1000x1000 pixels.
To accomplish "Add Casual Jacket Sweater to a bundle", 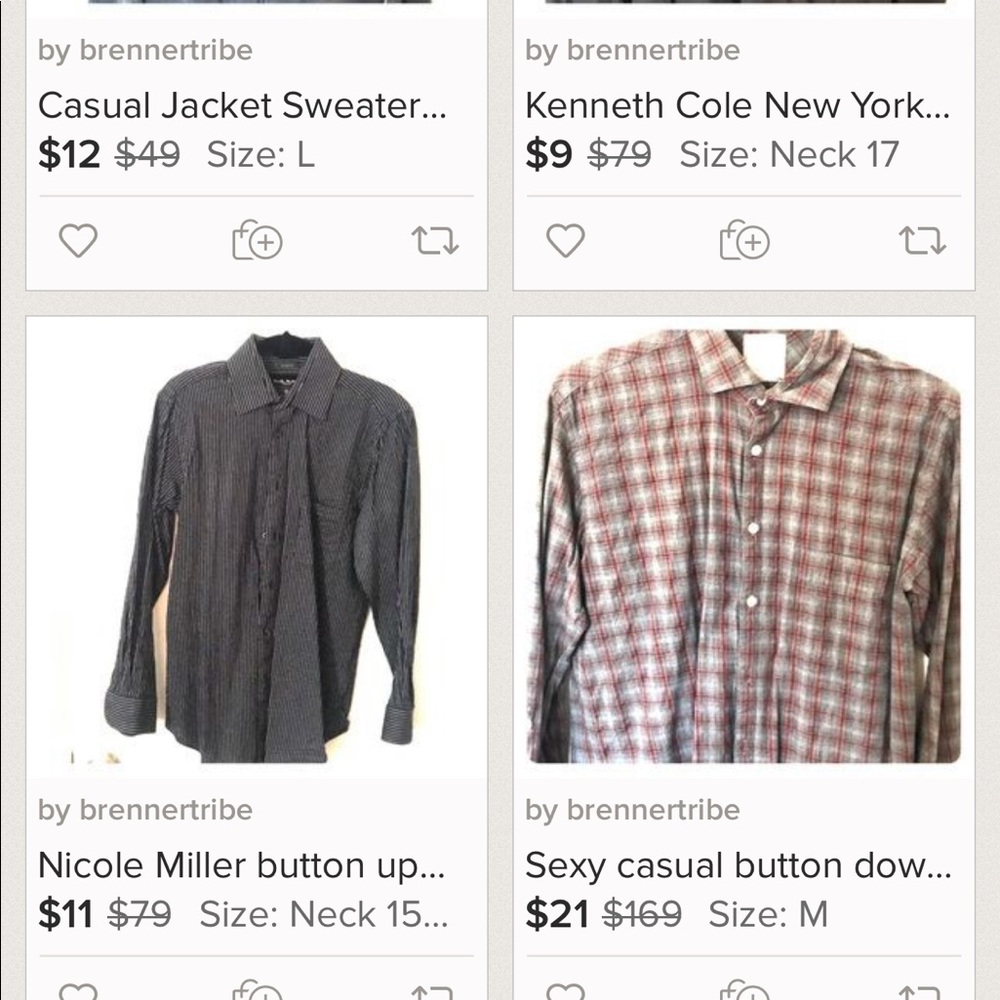I will pos(256,240).
